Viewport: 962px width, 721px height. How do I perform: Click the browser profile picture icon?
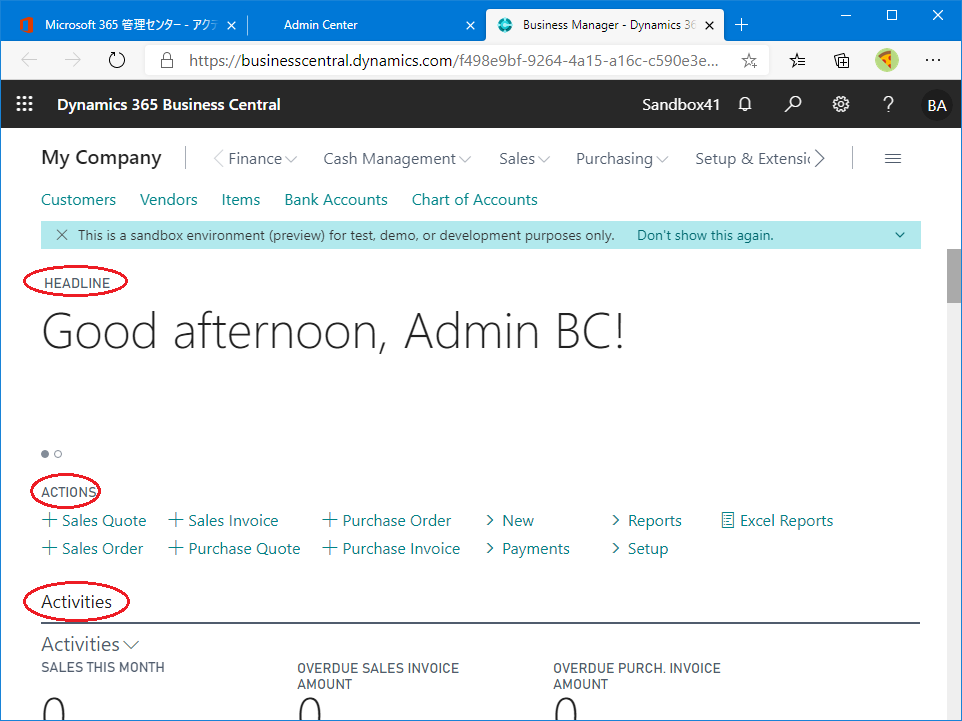click(887, 60)
